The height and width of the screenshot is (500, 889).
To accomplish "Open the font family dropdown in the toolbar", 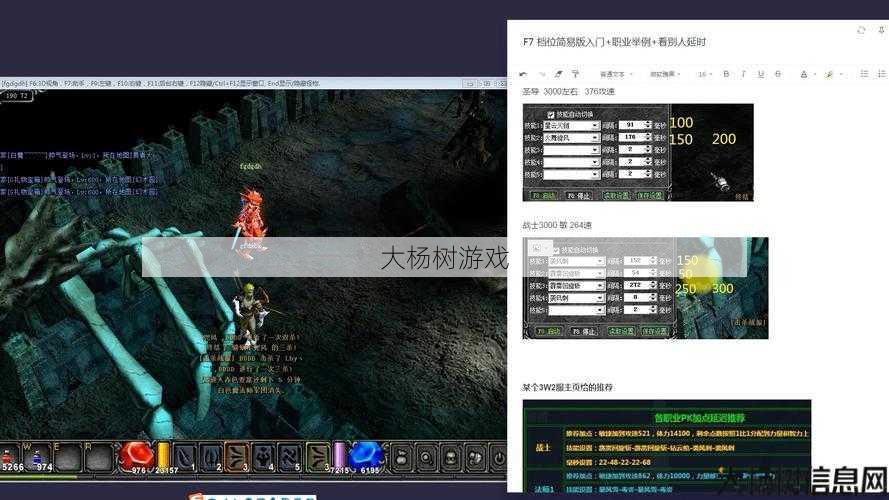I will click(664, 74).
